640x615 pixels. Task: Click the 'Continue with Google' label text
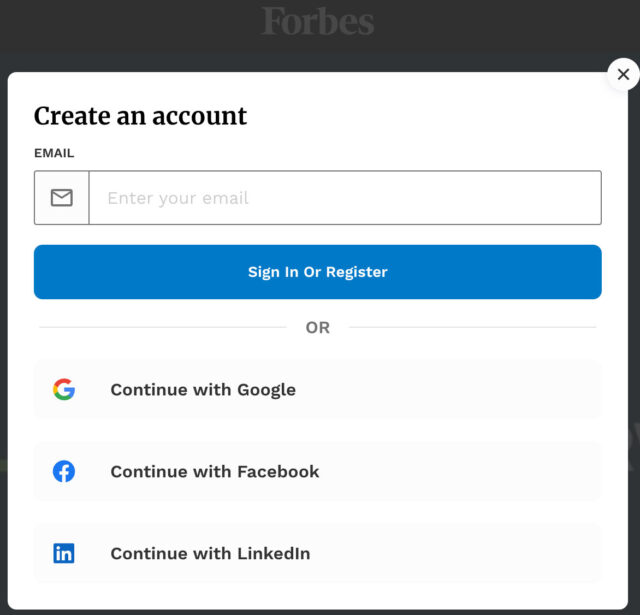pyautogui.click(x=203, y=390)
